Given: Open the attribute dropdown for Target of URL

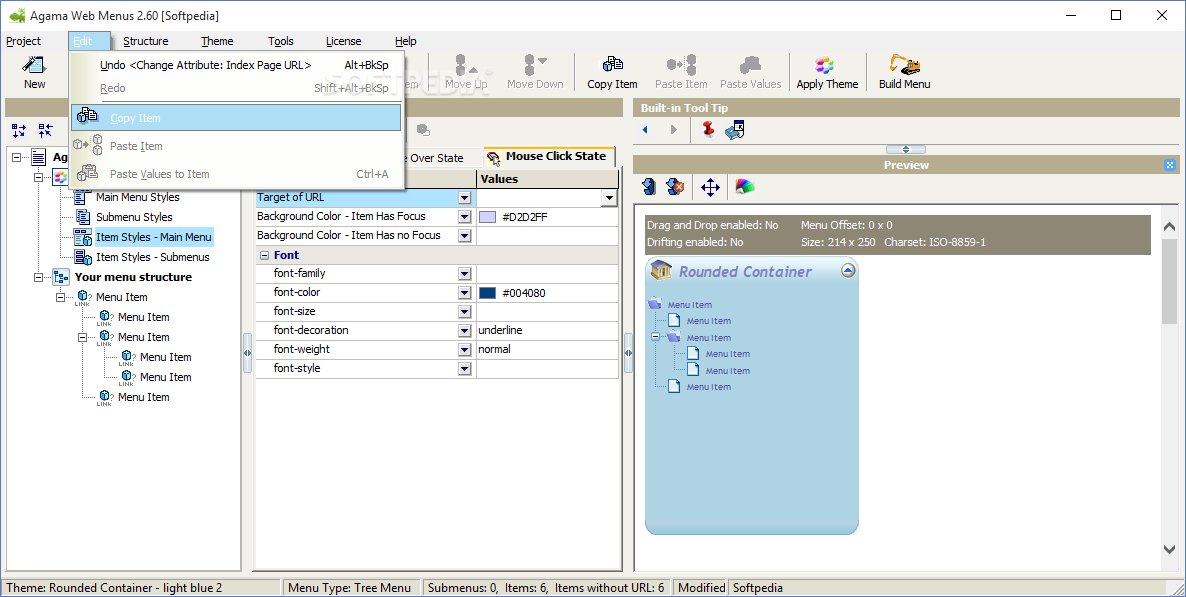Looking at the screenshot, I should (464, 197).
